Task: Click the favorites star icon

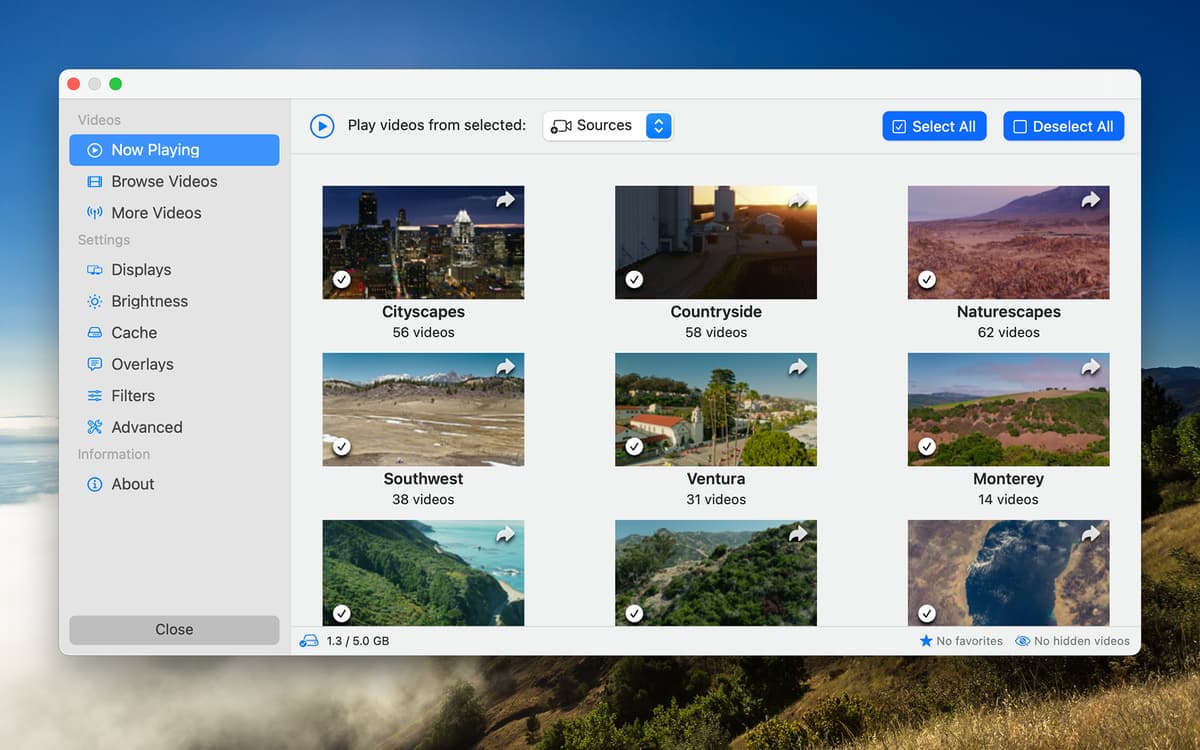Action: tap(925, 641)
